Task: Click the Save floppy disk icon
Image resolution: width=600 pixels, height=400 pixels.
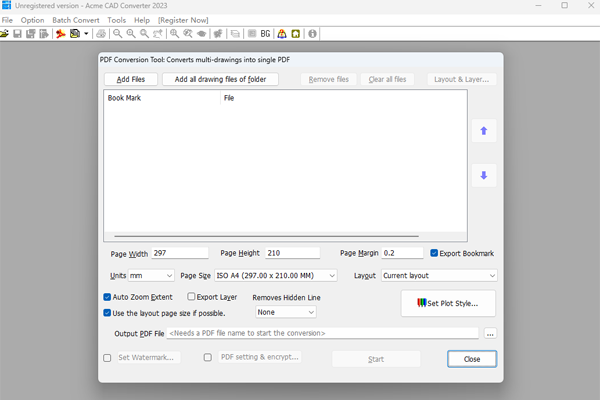Action: [x=17, y=34]
